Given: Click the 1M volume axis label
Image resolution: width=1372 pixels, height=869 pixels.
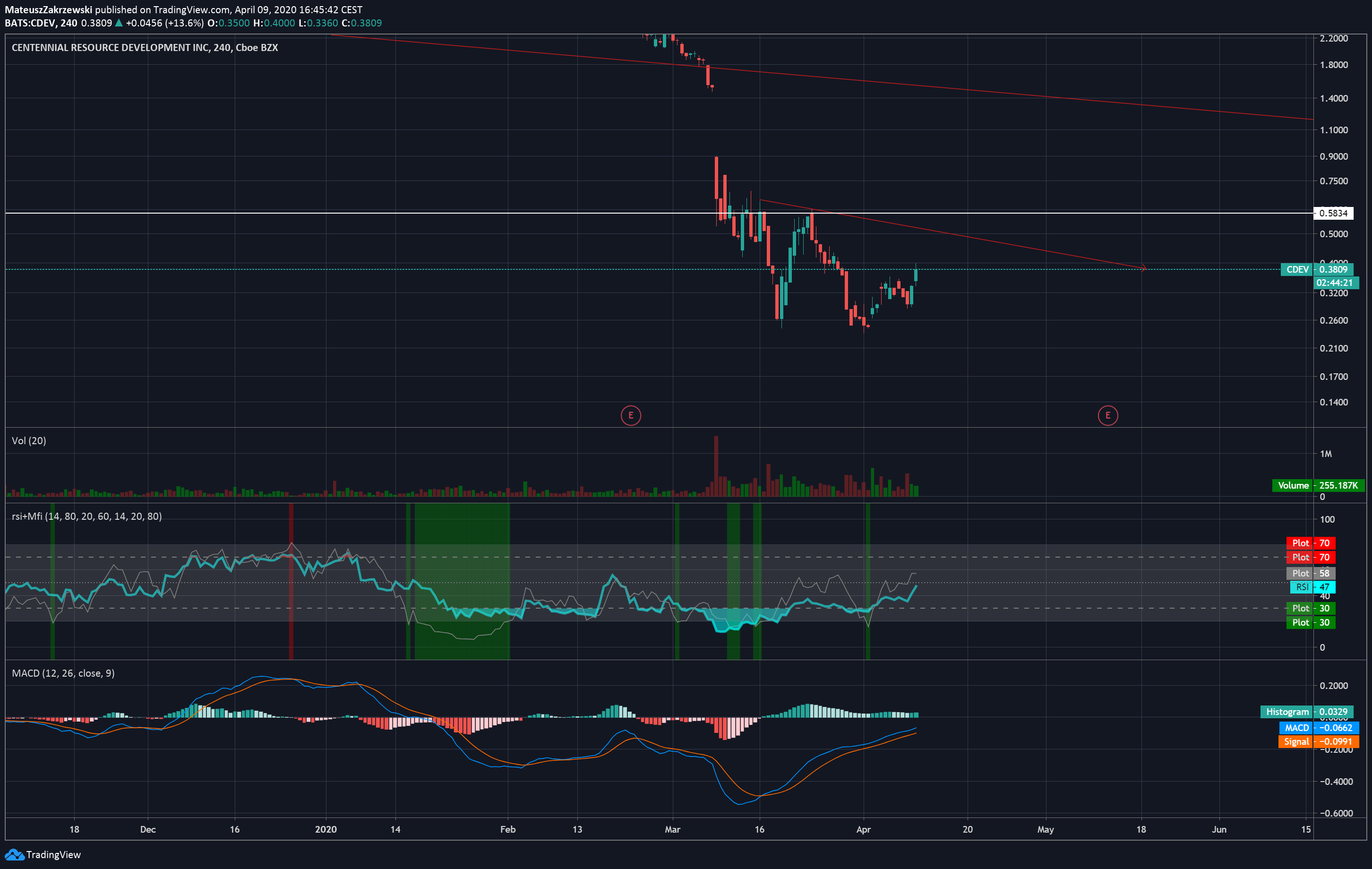Looking at the screenshot, I should tap(1326, 454).
